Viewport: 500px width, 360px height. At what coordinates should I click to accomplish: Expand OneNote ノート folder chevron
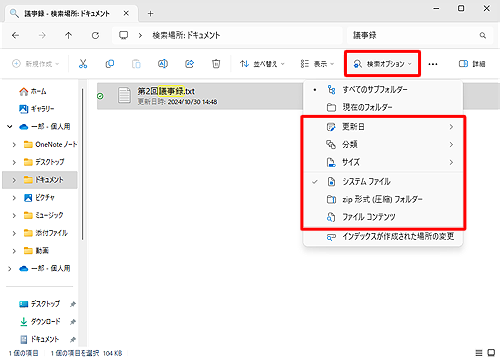tap(14, 145)
